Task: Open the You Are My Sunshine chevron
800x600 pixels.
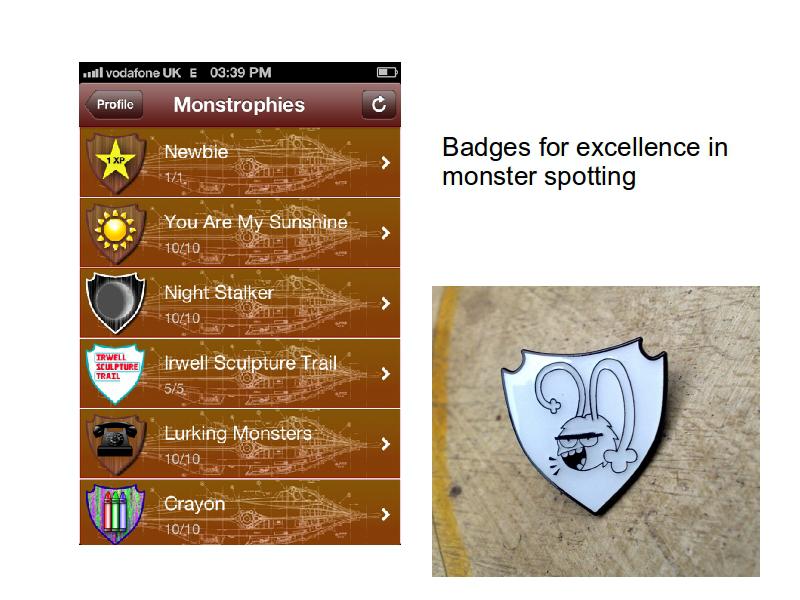Action: click(x=386, y=233)
